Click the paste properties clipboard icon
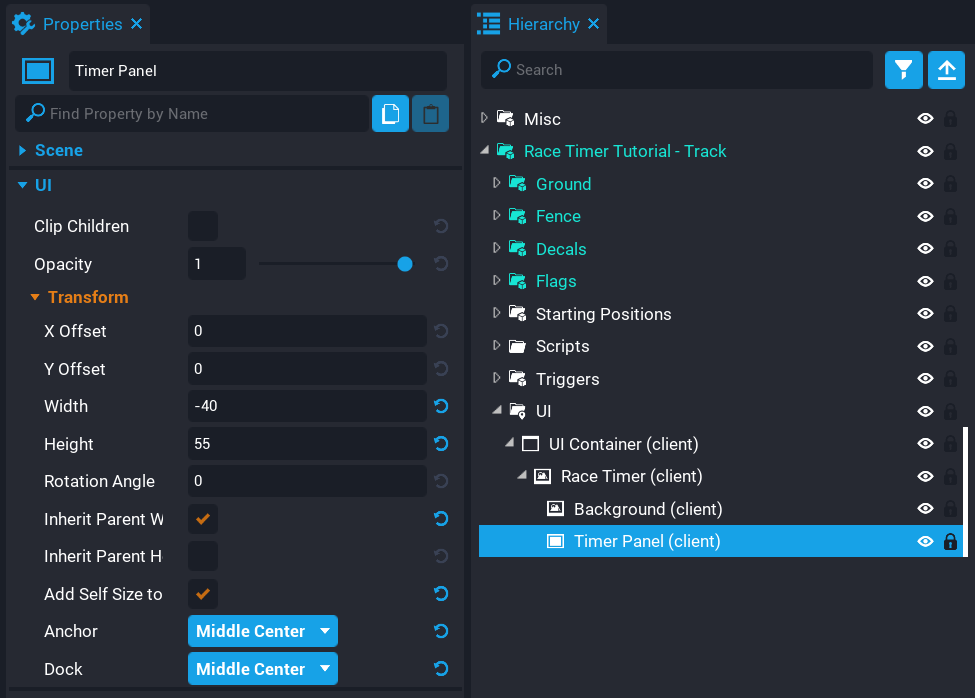 click(x=430, y=114)
